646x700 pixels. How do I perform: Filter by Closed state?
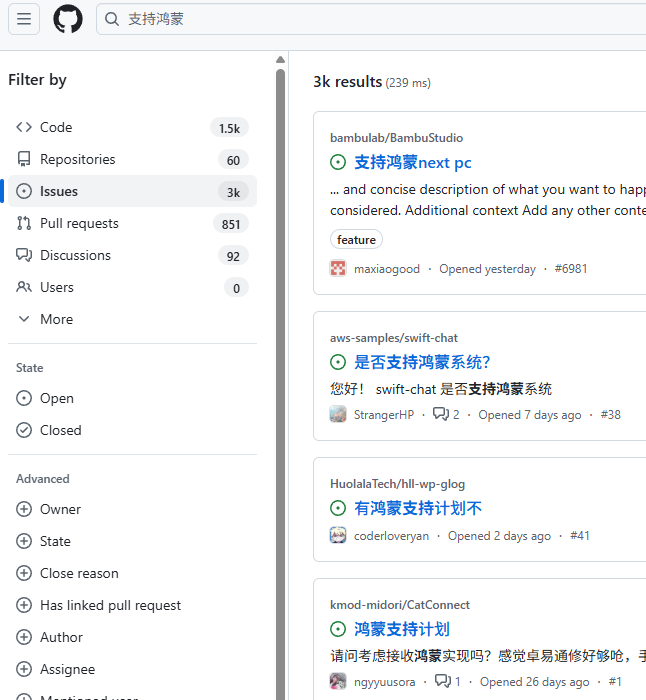point(132,430)
